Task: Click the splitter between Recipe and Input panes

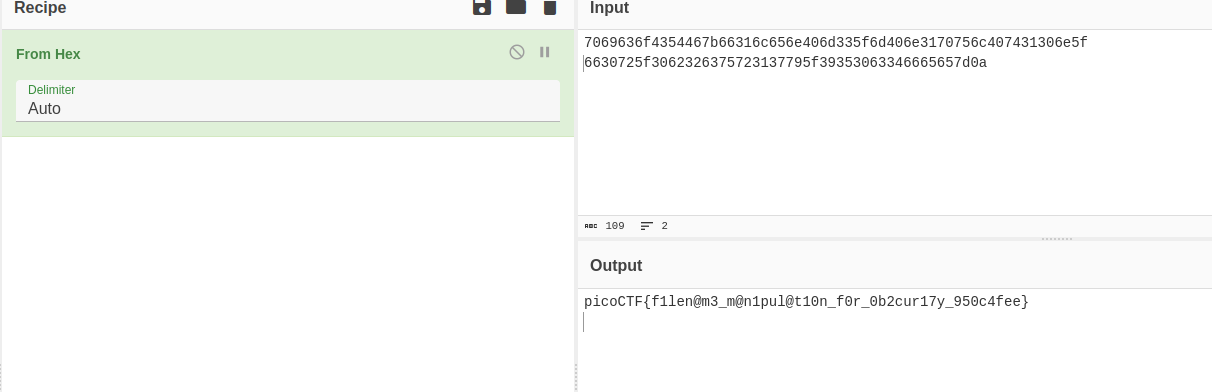Action: [576, 196]
